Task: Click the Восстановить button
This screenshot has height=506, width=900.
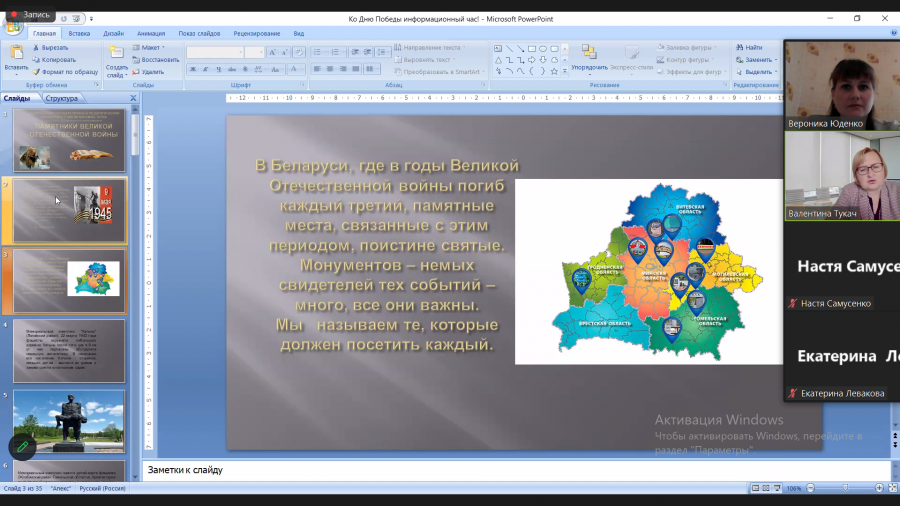Action: pos(156,60)
